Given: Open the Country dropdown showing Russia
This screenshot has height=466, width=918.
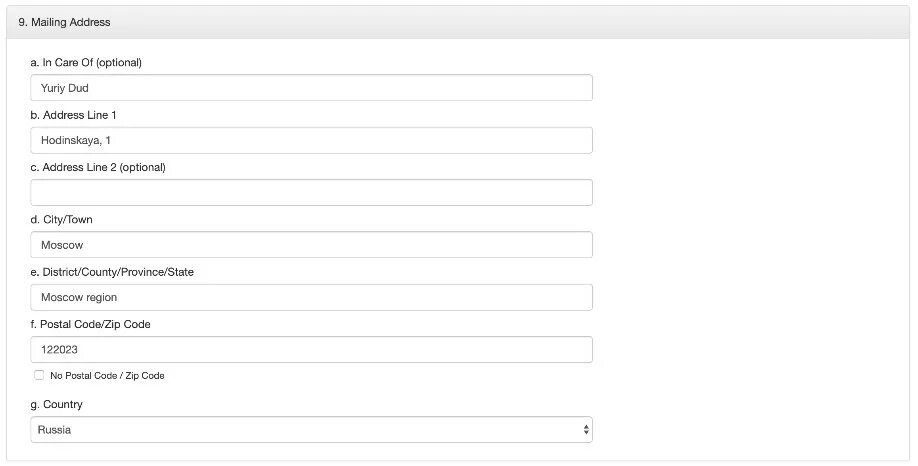Looking at the screenshot, I should point(310,430).
